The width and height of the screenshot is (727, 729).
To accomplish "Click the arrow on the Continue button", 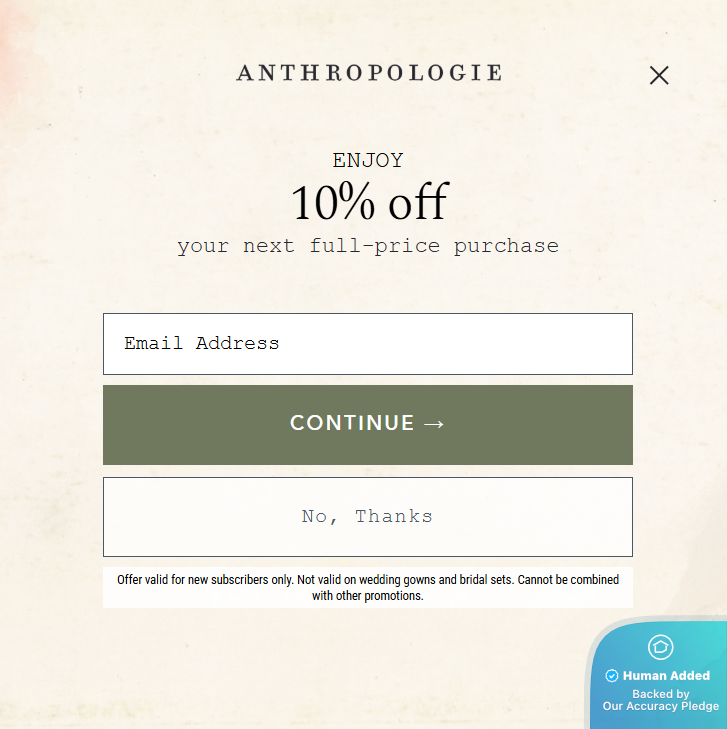I will point(434,424).
